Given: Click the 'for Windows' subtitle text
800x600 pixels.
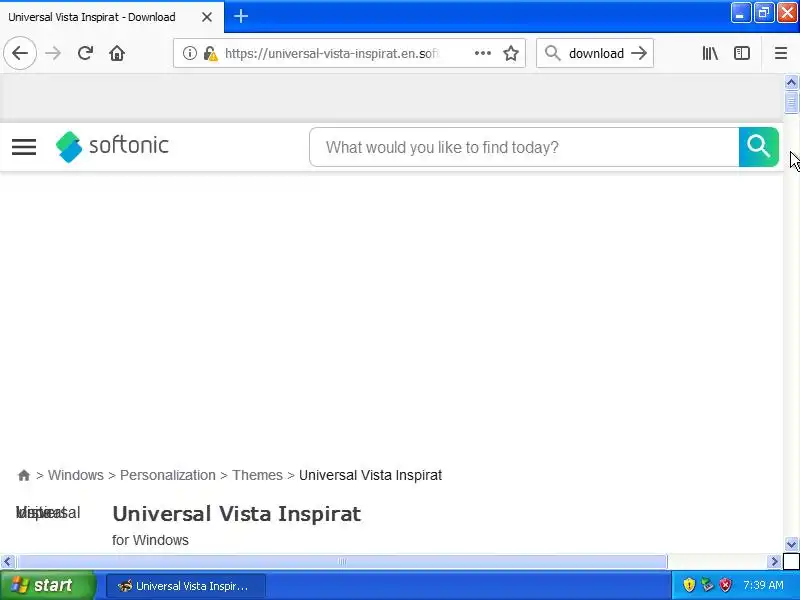Looking at the screenshot, I should click(150, 540).
